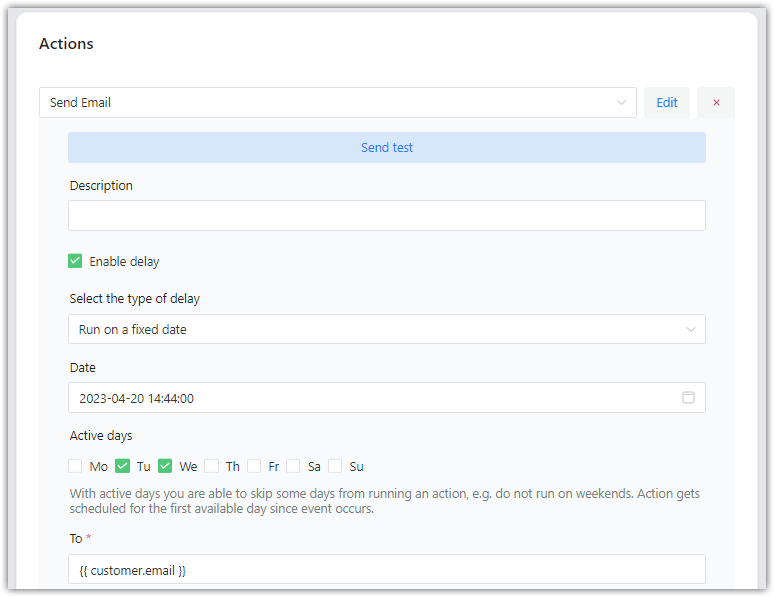Click the Date label
Viewport: 774px width, 597px height.
(82, 368)
